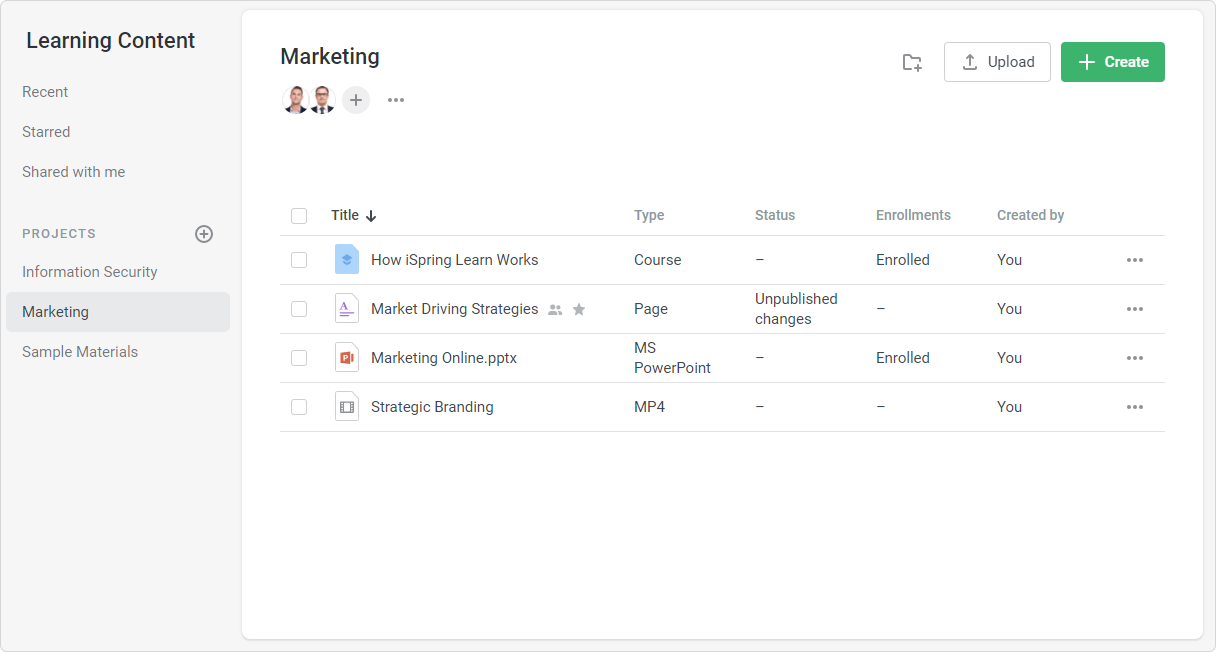Check the How iSpring Learn Works checkbox
The image size is (1216, 652).
(299, 260)
